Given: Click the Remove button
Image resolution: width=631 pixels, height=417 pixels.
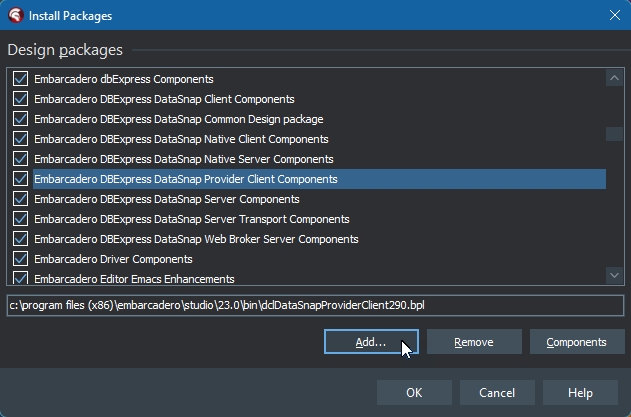Looking at the screenshot, I should click(x=474, y=342).
